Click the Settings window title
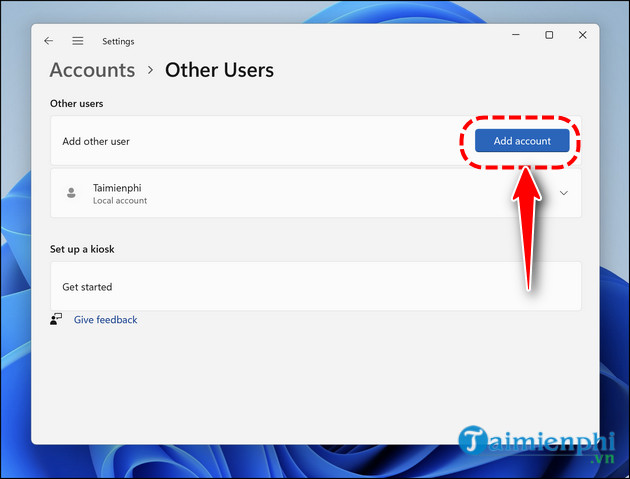The width and height of the screenshot is (630, 479). point(118,41)
